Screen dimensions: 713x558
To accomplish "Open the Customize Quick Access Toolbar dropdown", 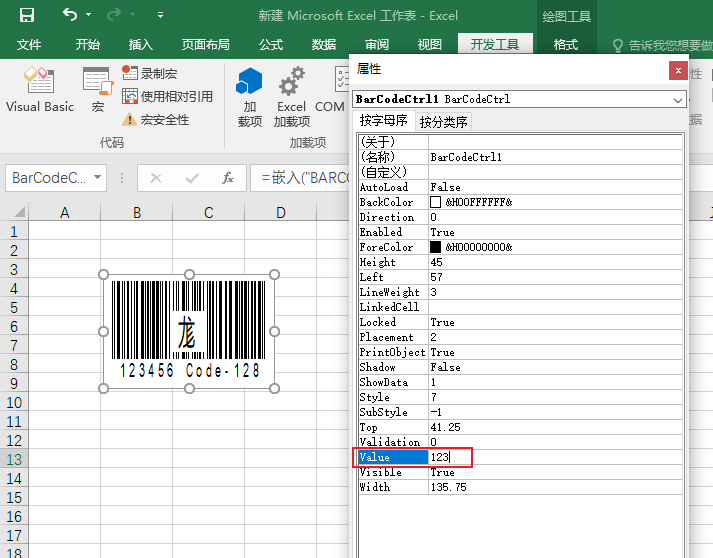I will coord(160,15).
